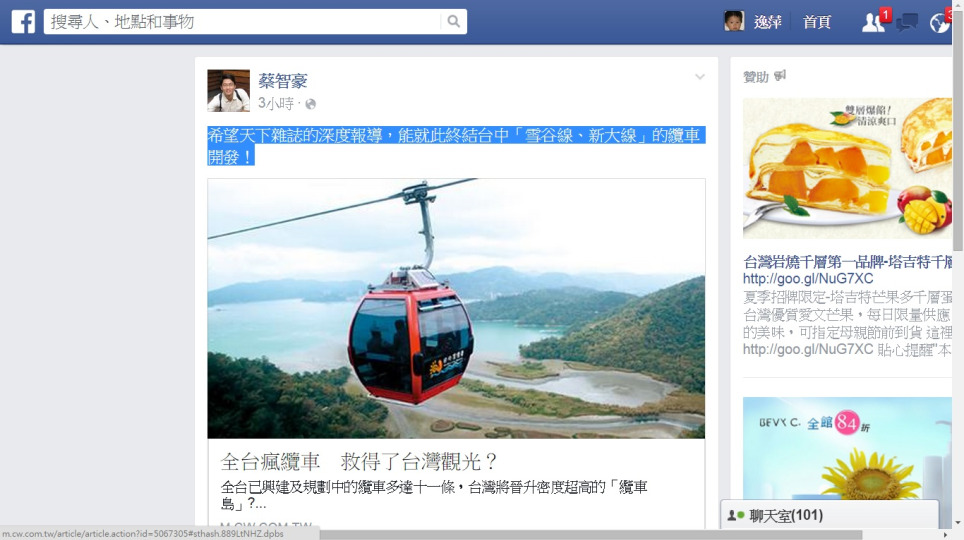Click the cable car article image

456,308
